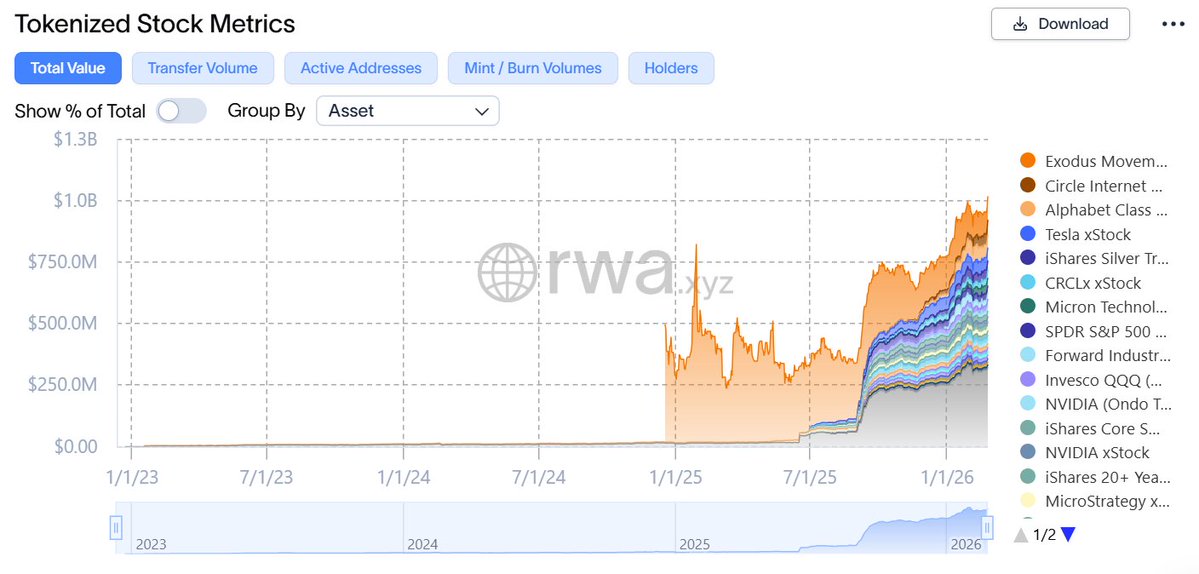The width and height of the screenshot is (1199, 574).
Task: Switch to the Holders tab
Action: tap(671, 68)
